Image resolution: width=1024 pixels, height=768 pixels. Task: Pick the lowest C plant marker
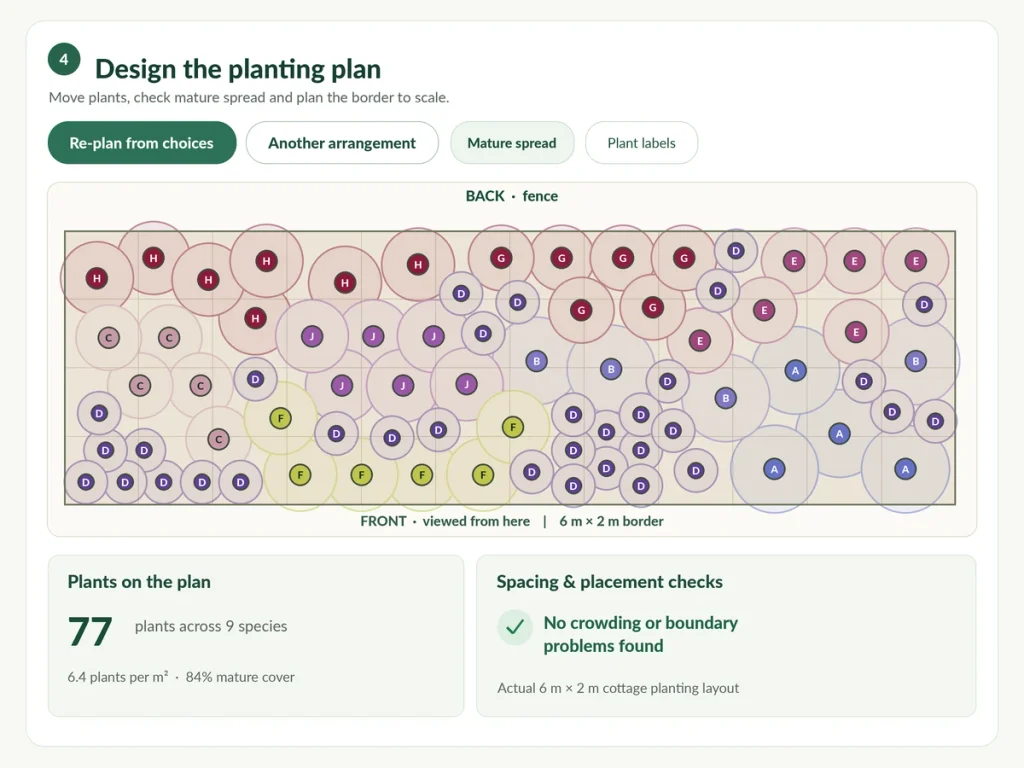(x=218, y=440)
